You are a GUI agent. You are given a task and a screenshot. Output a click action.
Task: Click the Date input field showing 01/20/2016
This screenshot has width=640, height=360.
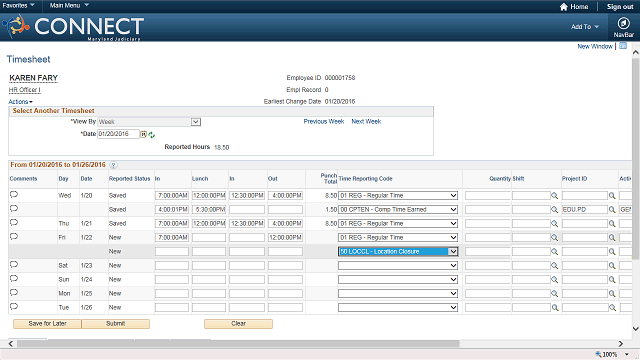point(118,134)
